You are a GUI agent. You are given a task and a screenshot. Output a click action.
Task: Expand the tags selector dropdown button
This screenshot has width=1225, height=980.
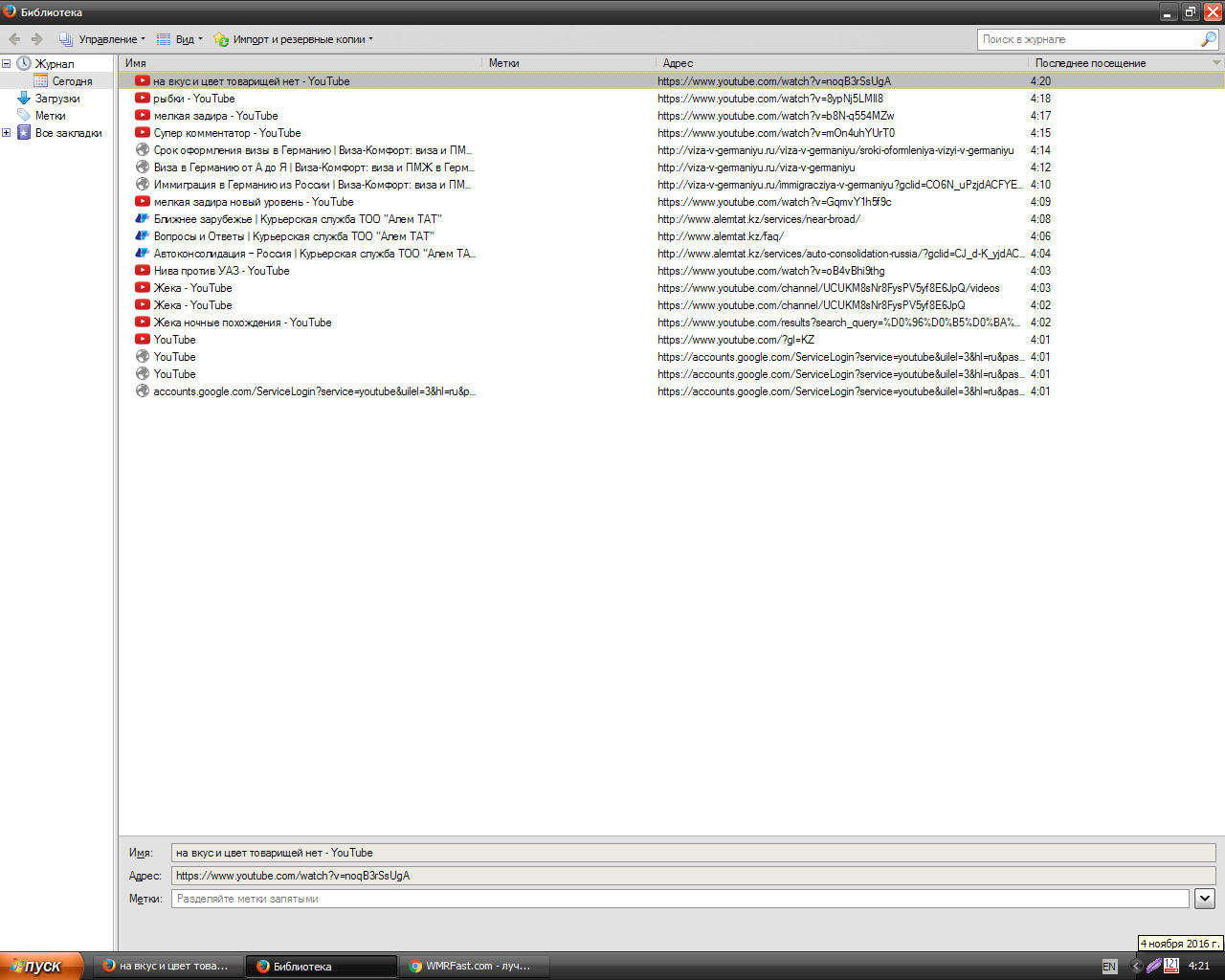pyautogui.click(x=1205, y=899)
